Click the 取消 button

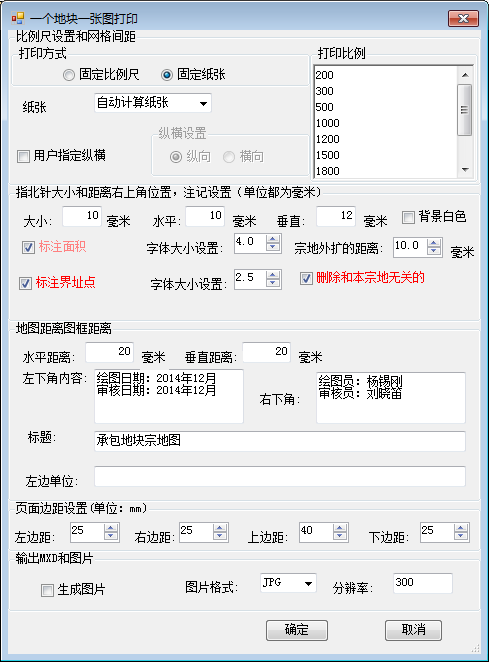point(413,630)
